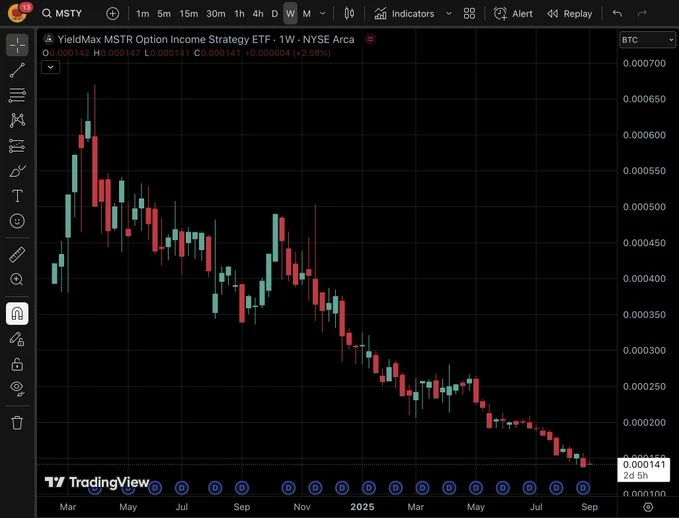Click the 2025 label on time axis

362,507
